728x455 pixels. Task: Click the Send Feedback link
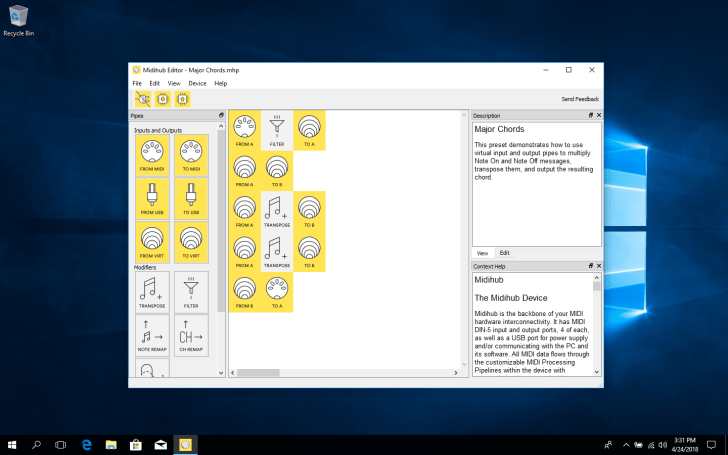(x=580, y=99)
